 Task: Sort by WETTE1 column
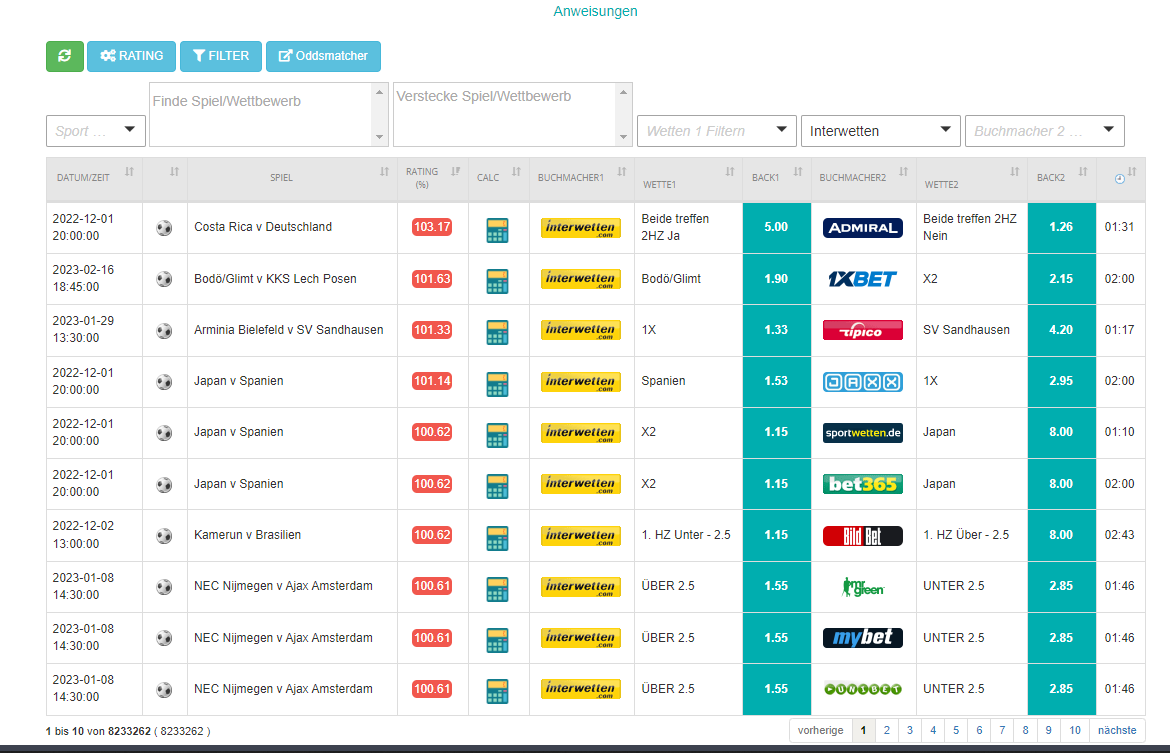[x=688, y=178]
